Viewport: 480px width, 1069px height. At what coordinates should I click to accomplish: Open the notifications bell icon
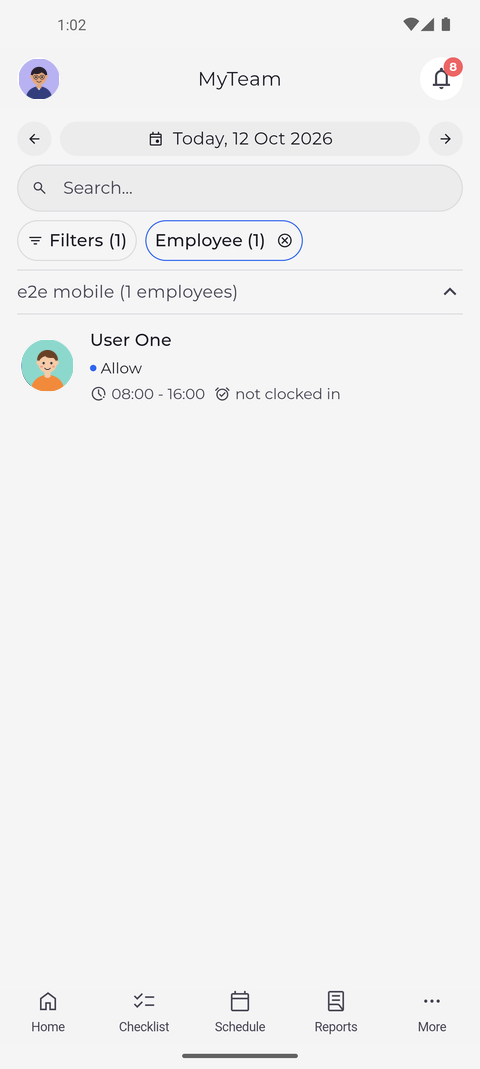click(x=441, y=79)
